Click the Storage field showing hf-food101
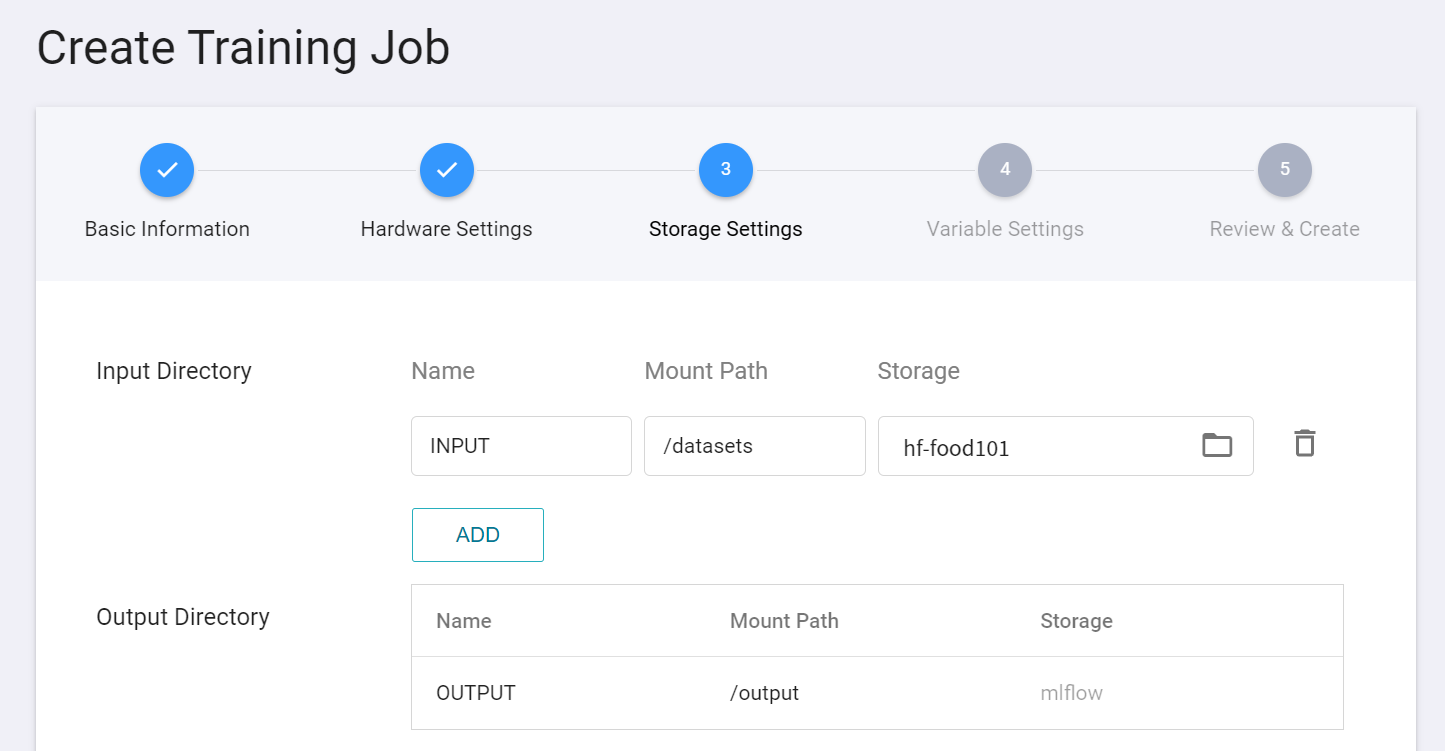 click(1030, 447)
